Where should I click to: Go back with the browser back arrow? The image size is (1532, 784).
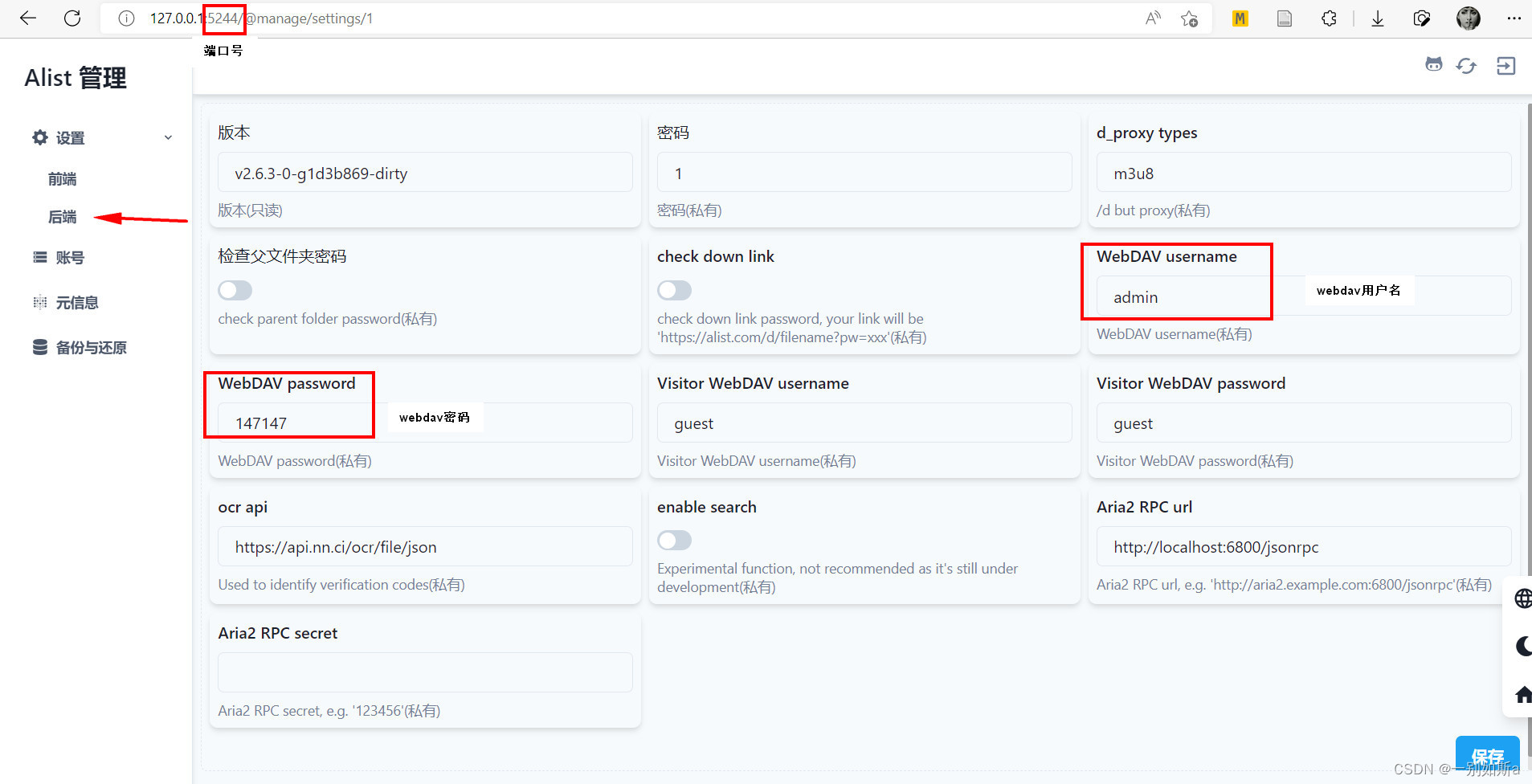[x=28, y=18]
